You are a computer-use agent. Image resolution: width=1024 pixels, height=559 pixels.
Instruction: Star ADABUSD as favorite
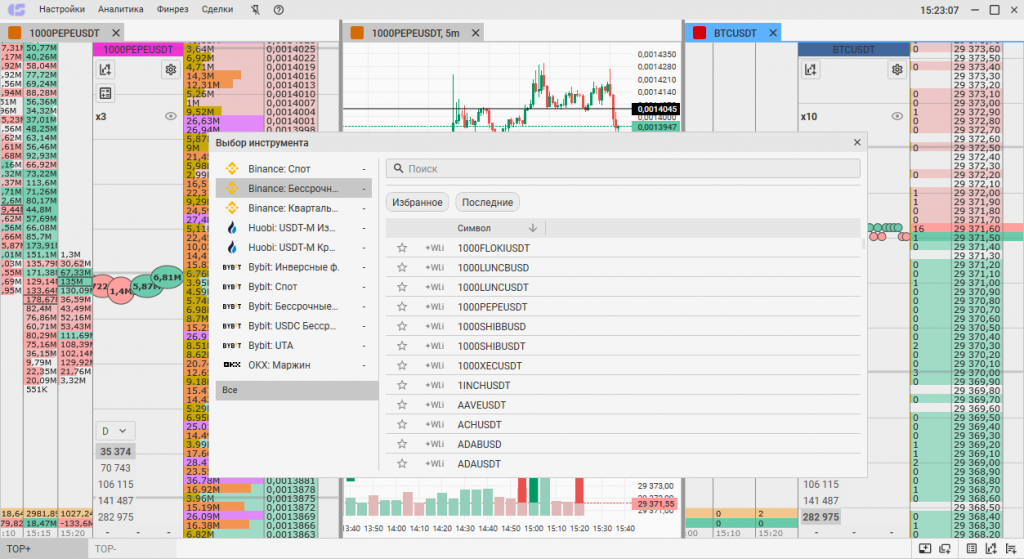pos(402,444)
